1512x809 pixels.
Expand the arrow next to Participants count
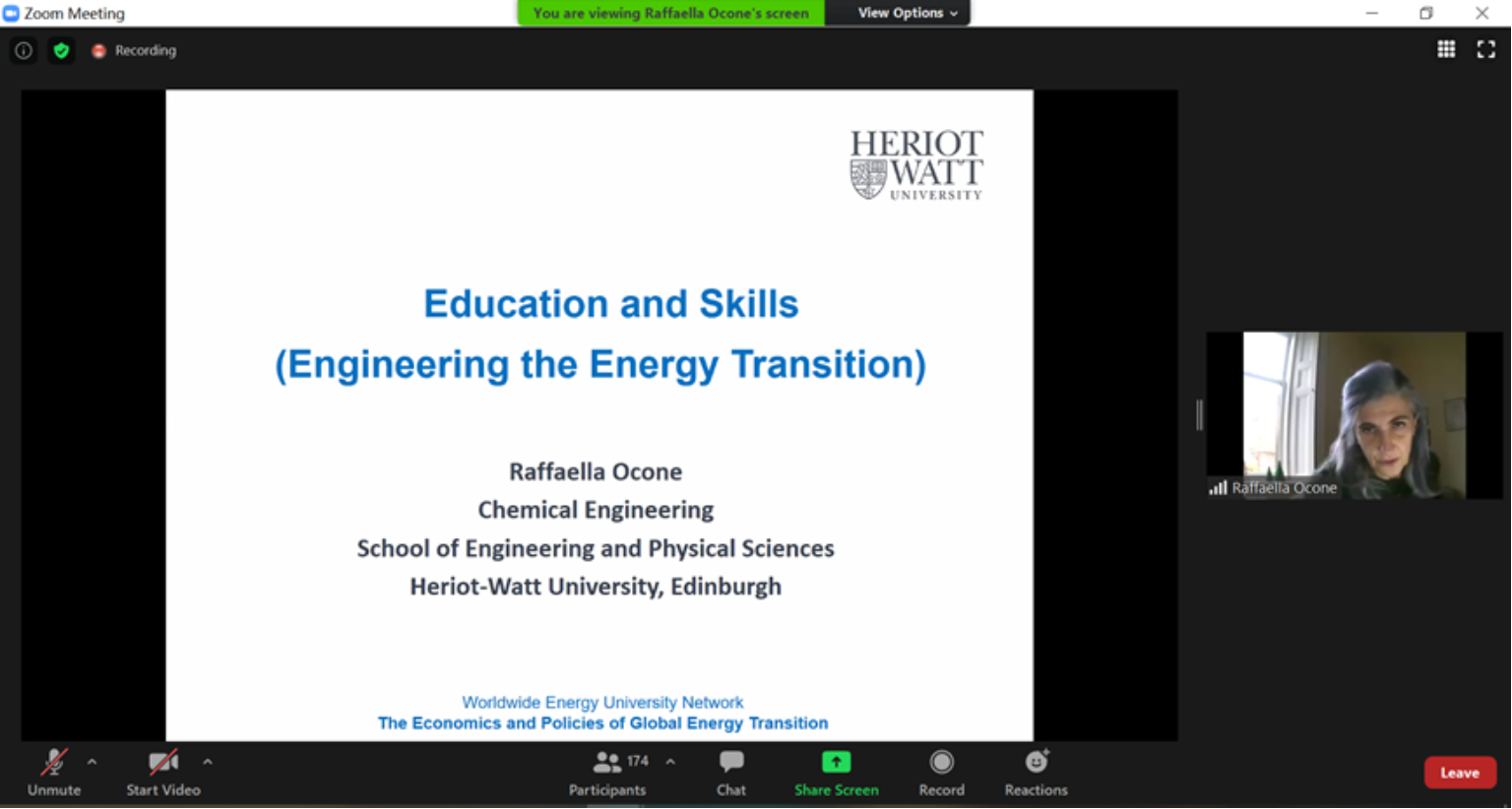coord(670,762)
